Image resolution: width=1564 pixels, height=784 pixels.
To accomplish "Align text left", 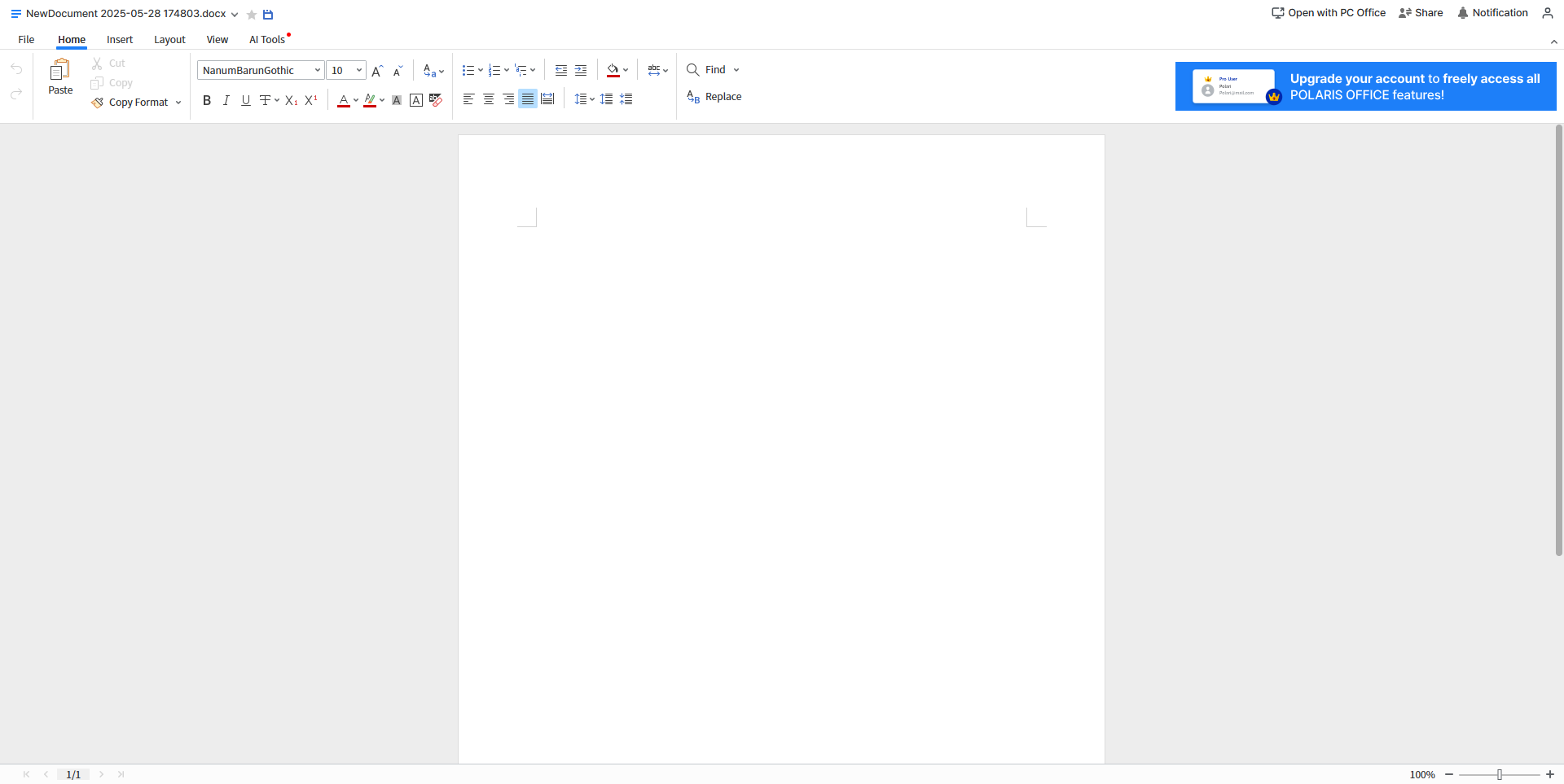I will [x=468, y=99].
